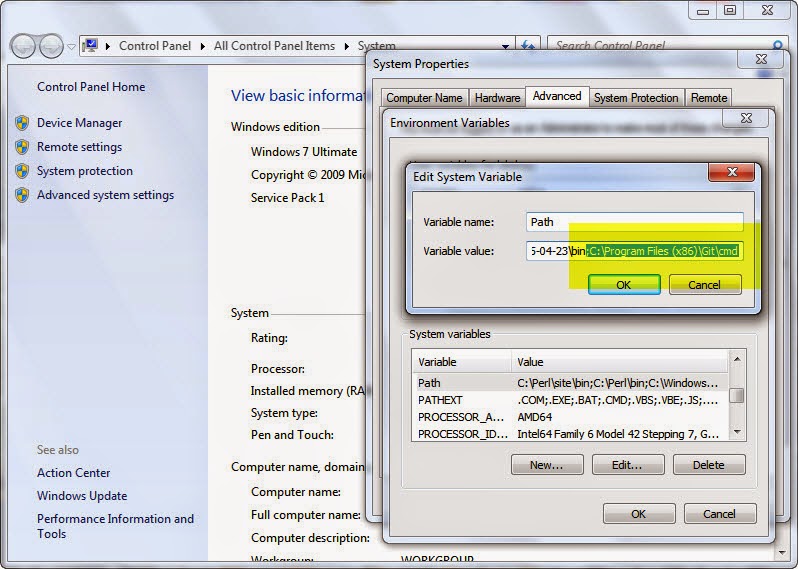Expand the arrow after Control Panel breadcrumb
This screenshot has width=798, height=569.
pyautogui.click(x=203, y=46)
